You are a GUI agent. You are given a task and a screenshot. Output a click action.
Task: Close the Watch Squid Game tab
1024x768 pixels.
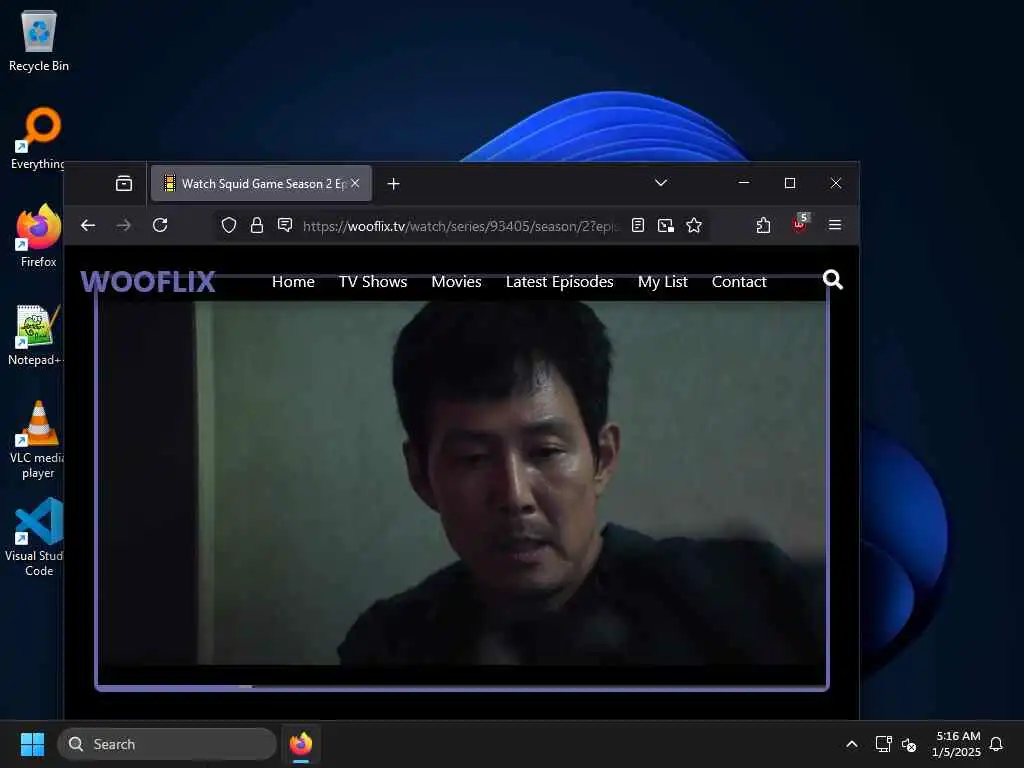(355, 184)
